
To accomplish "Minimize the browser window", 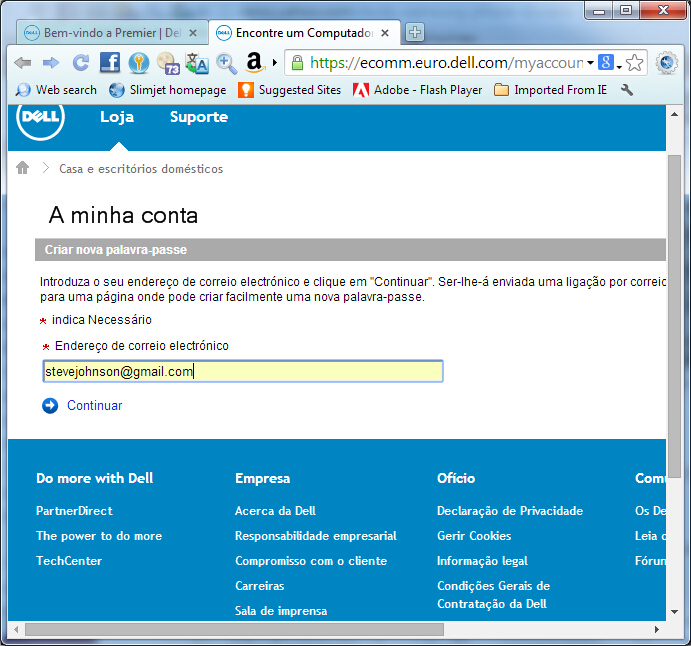I will [599, 10].
